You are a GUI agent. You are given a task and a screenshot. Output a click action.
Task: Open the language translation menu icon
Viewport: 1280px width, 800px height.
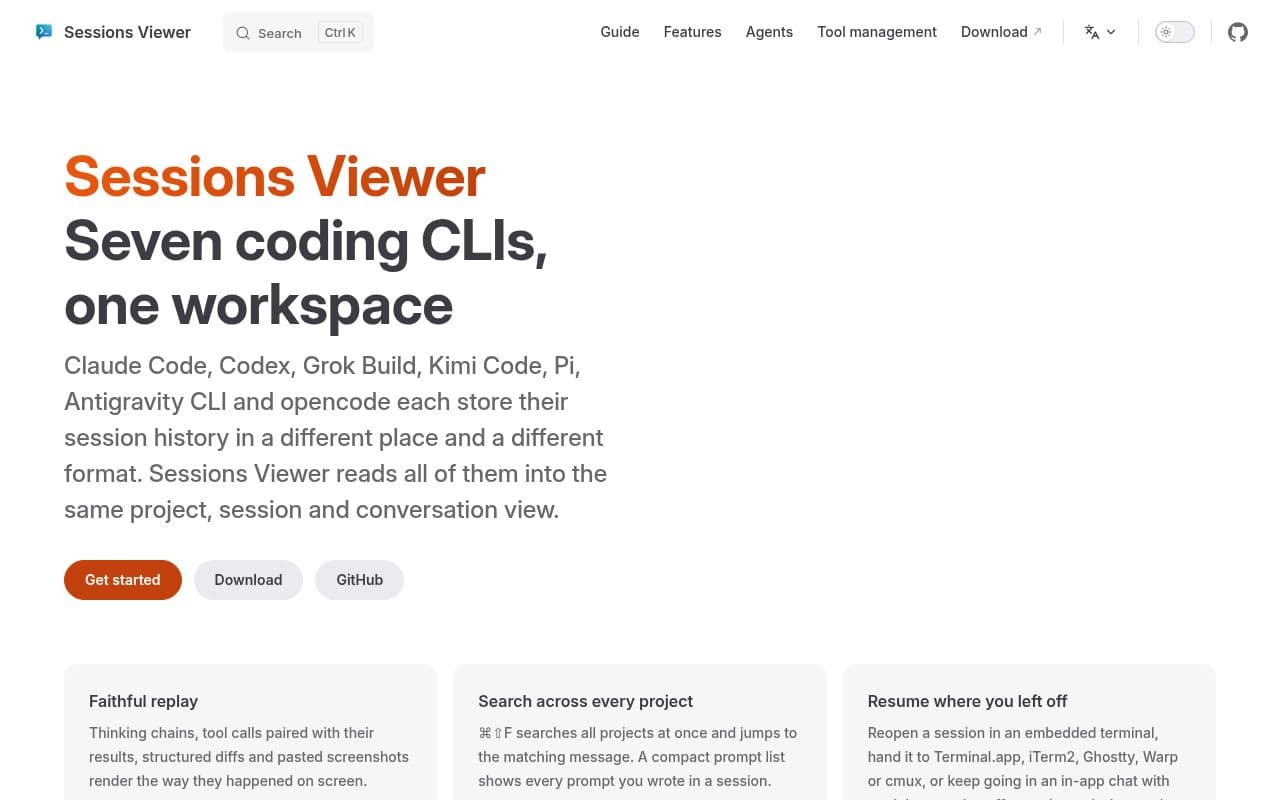pyautogui.click(x=1092, y=32)
